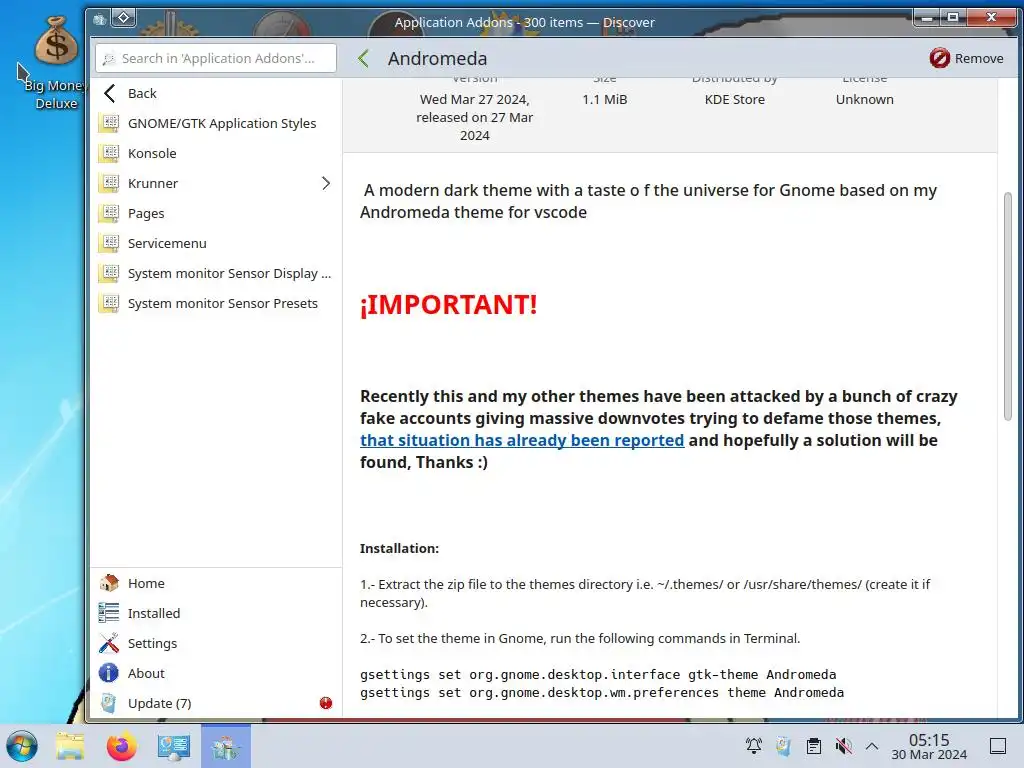Click the Update icon in the sidebar
The width and height of the screenshot is (1024, 768).
click(x=109, y=703)
